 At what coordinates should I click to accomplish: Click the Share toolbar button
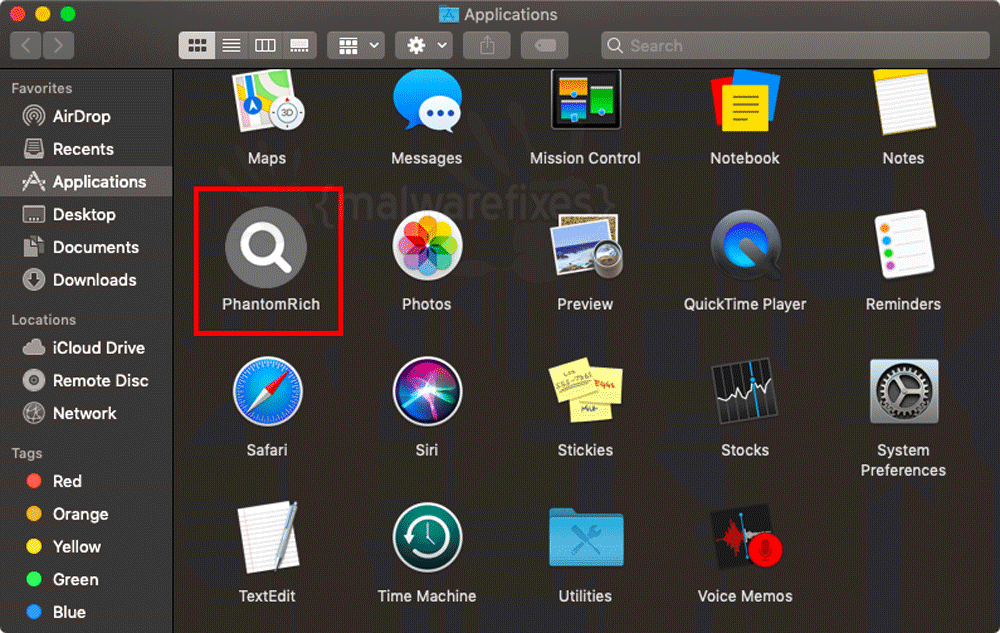coord(487,45)
